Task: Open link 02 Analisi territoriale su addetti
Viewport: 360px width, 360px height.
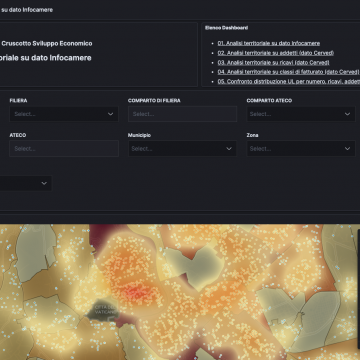Action: coord(276,53)
